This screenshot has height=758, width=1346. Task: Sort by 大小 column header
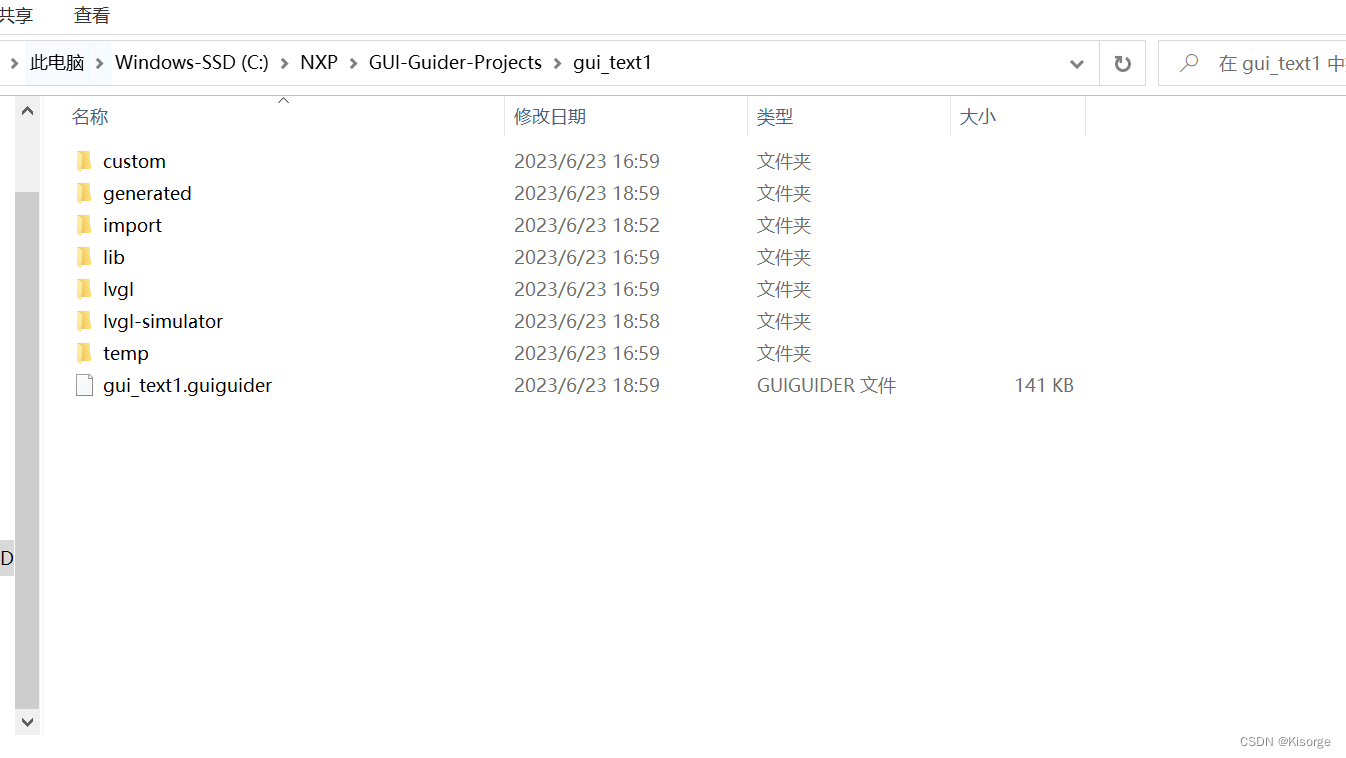(978, 117)
